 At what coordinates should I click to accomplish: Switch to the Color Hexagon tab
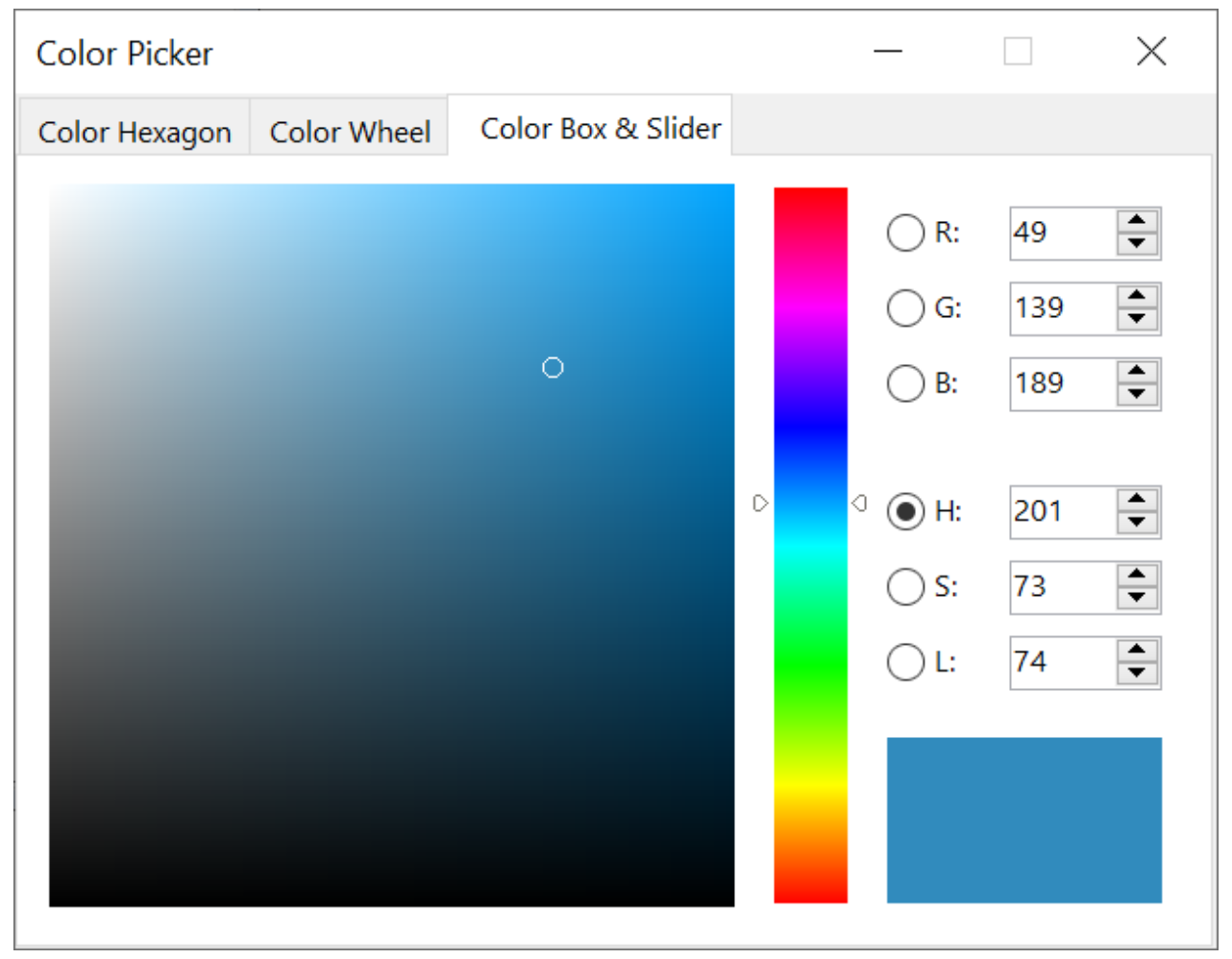point(134,130)
